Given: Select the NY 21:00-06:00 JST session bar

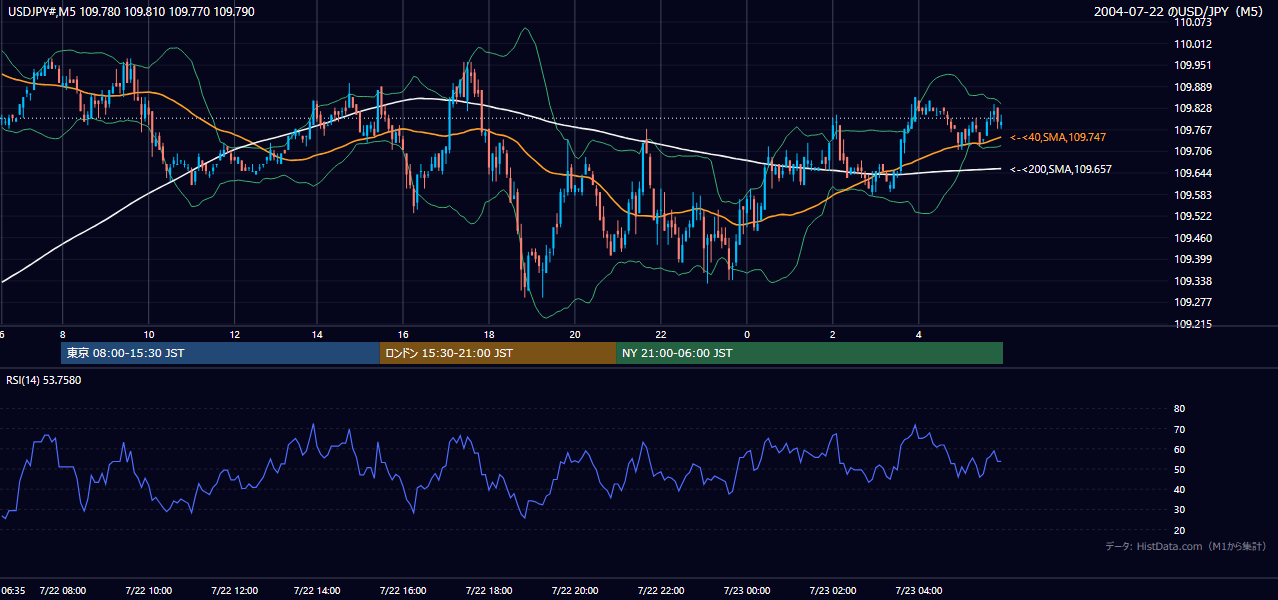Looking at the screenshot, I should 809,353.
